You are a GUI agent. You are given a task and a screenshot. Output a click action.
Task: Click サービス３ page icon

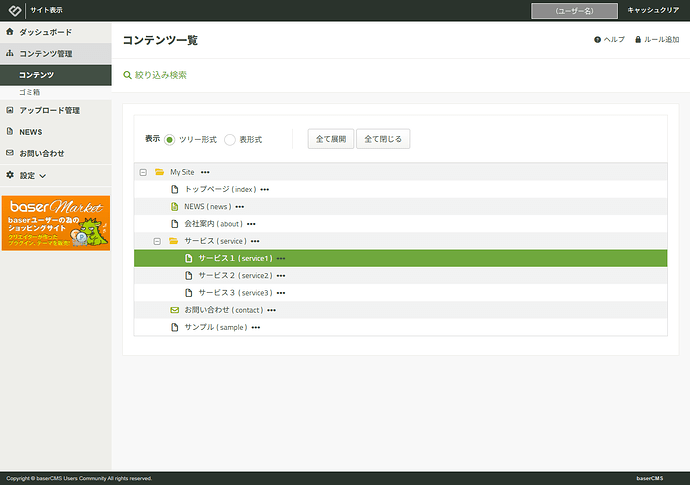(189, 293)
